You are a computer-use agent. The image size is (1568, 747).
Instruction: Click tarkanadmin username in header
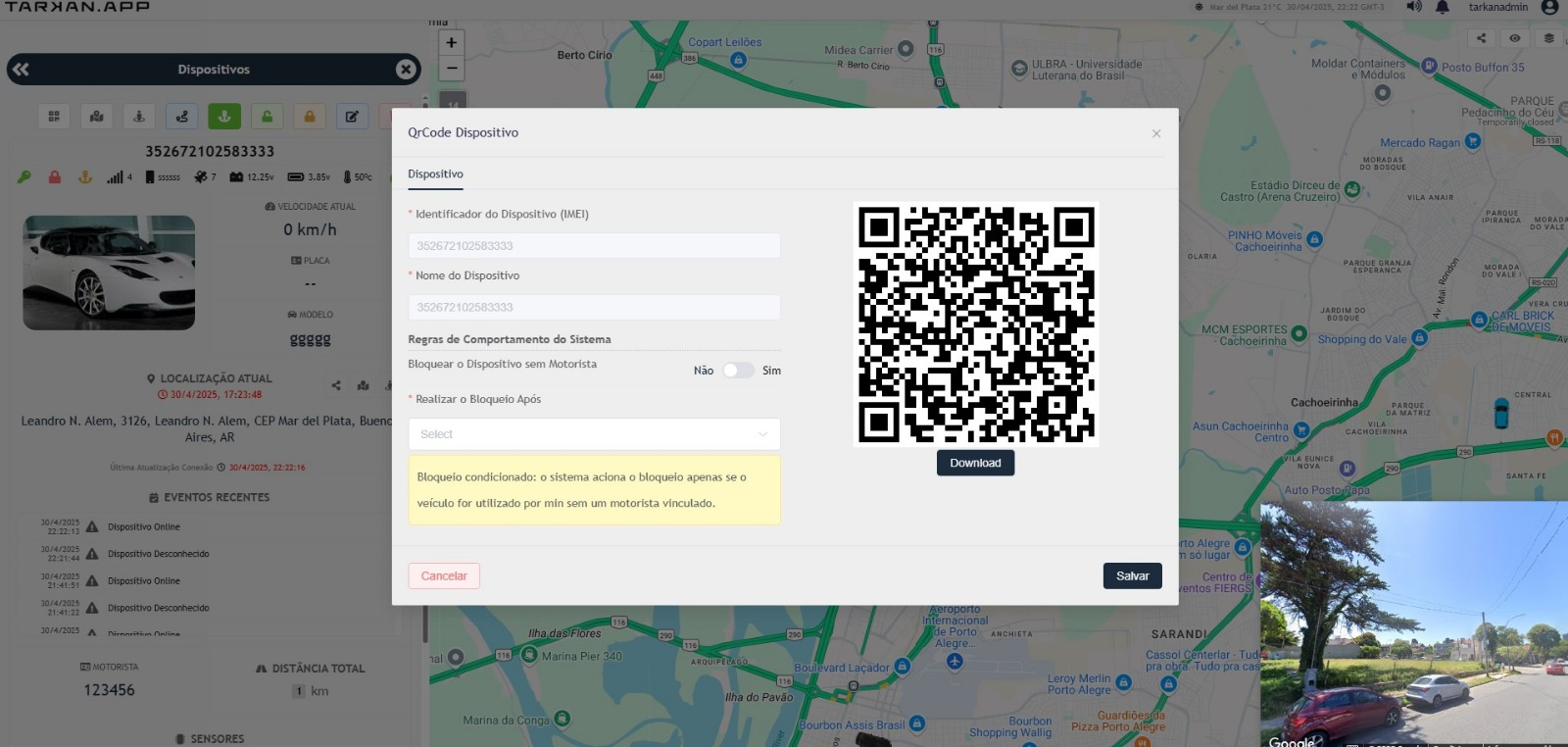(1497, 7)
